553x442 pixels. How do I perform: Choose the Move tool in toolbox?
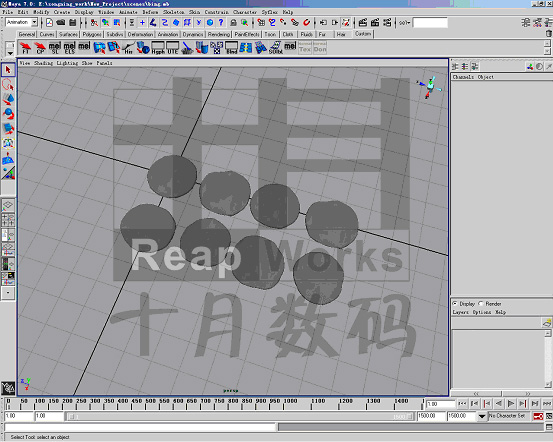point(8,99)
